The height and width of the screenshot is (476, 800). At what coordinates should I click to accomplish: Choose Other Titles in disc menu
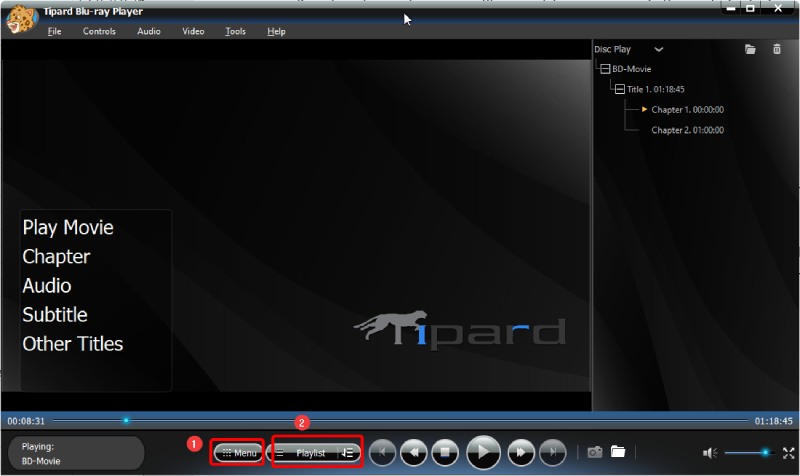(72, 344)
